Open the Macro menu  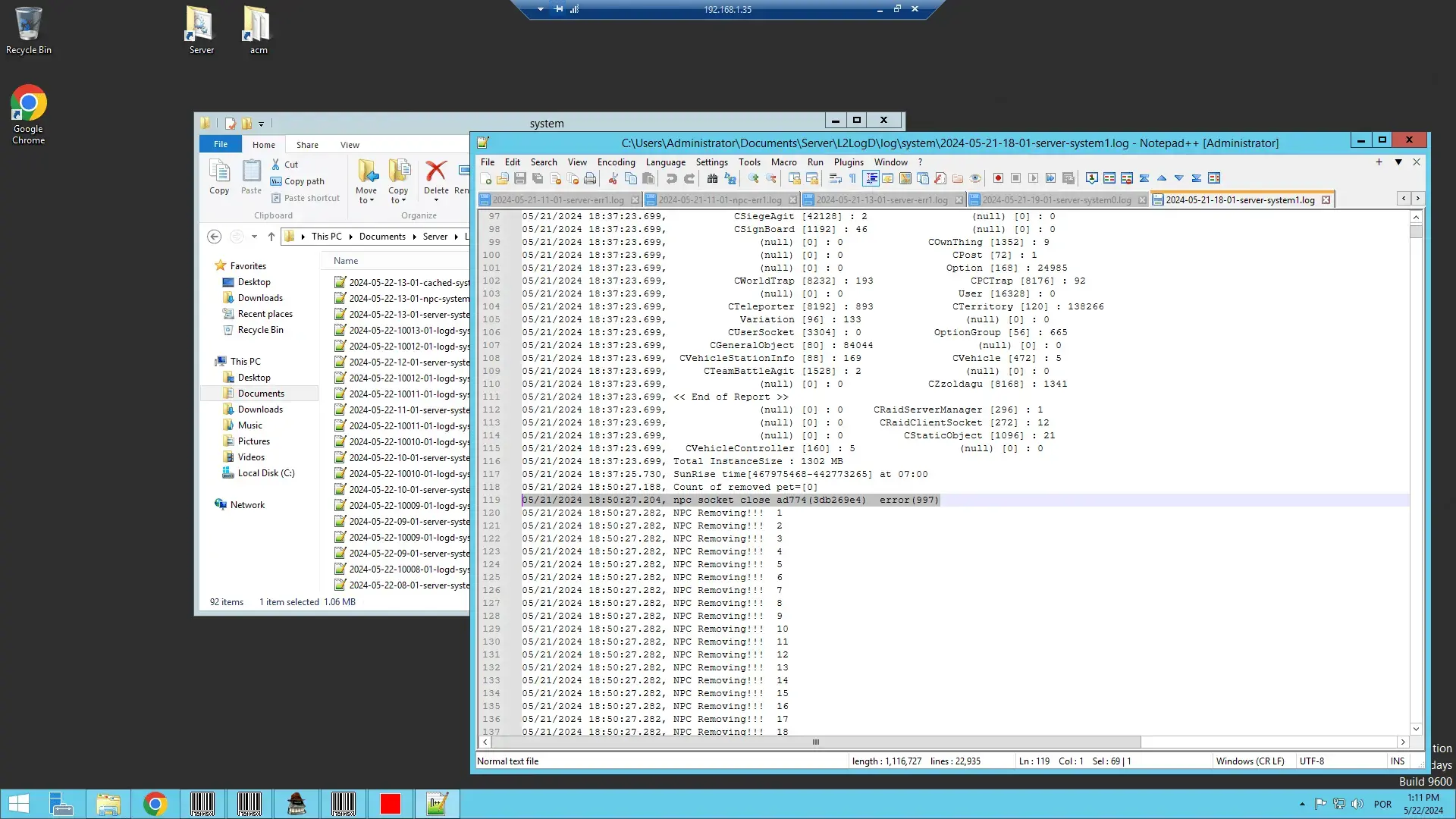pyautogui.click(x=783, y=162)
